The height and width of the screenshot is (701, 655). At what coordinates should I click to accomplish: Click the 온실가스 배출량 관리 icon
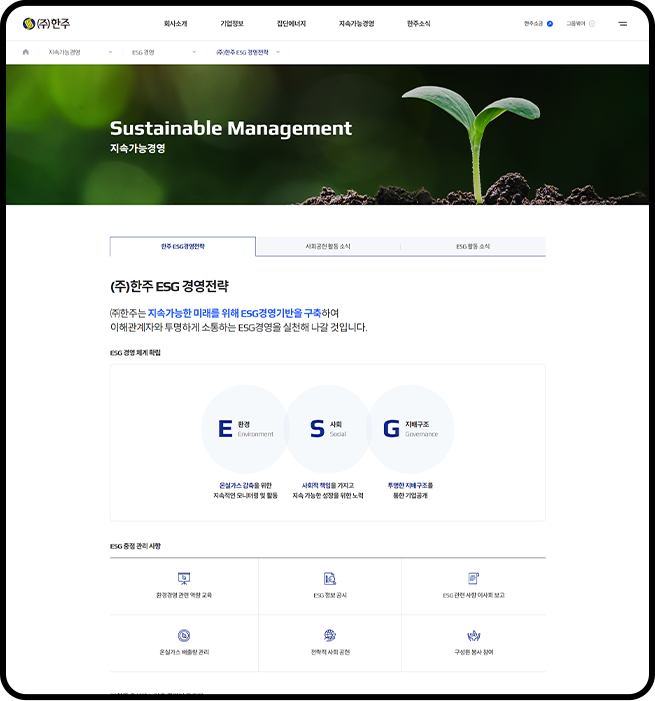184,635
